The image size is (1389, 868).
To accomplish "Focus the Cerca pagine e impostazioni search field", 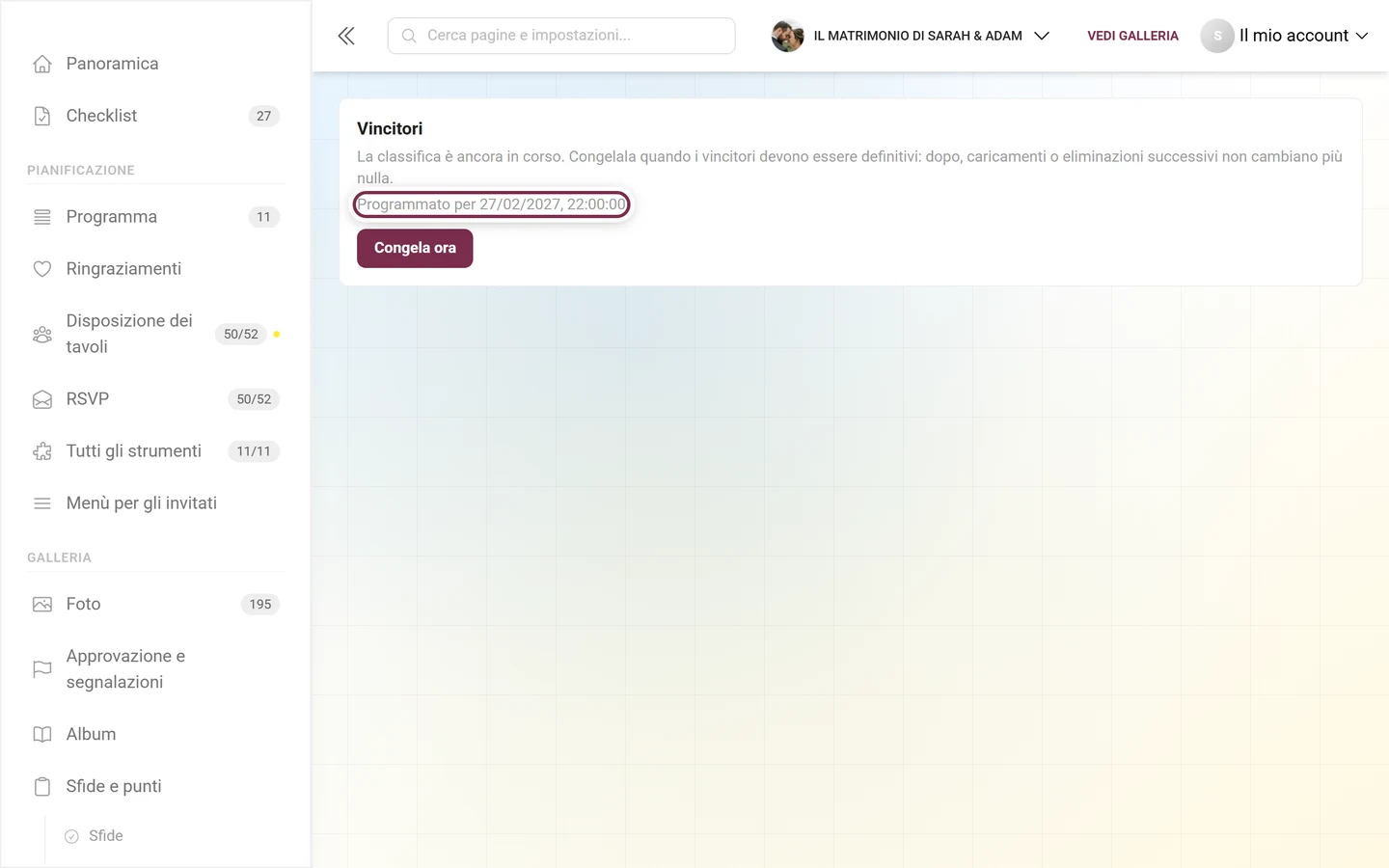I will tap(561, 36).
